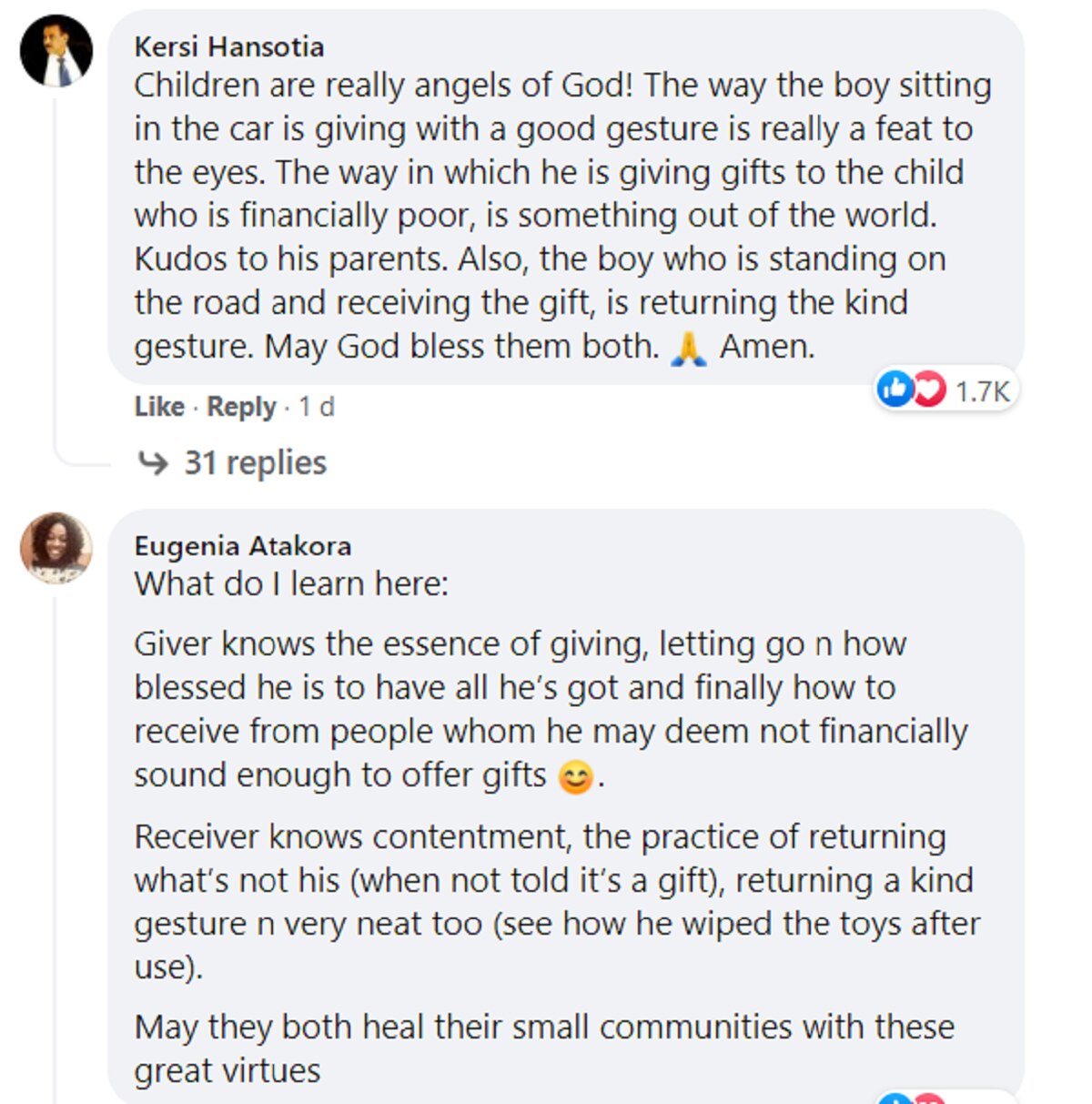Click the partially visible thumbs-up icon below Eugenia's comment
This screenshot has height=1104, width=1092.
tap(895, 1099)
